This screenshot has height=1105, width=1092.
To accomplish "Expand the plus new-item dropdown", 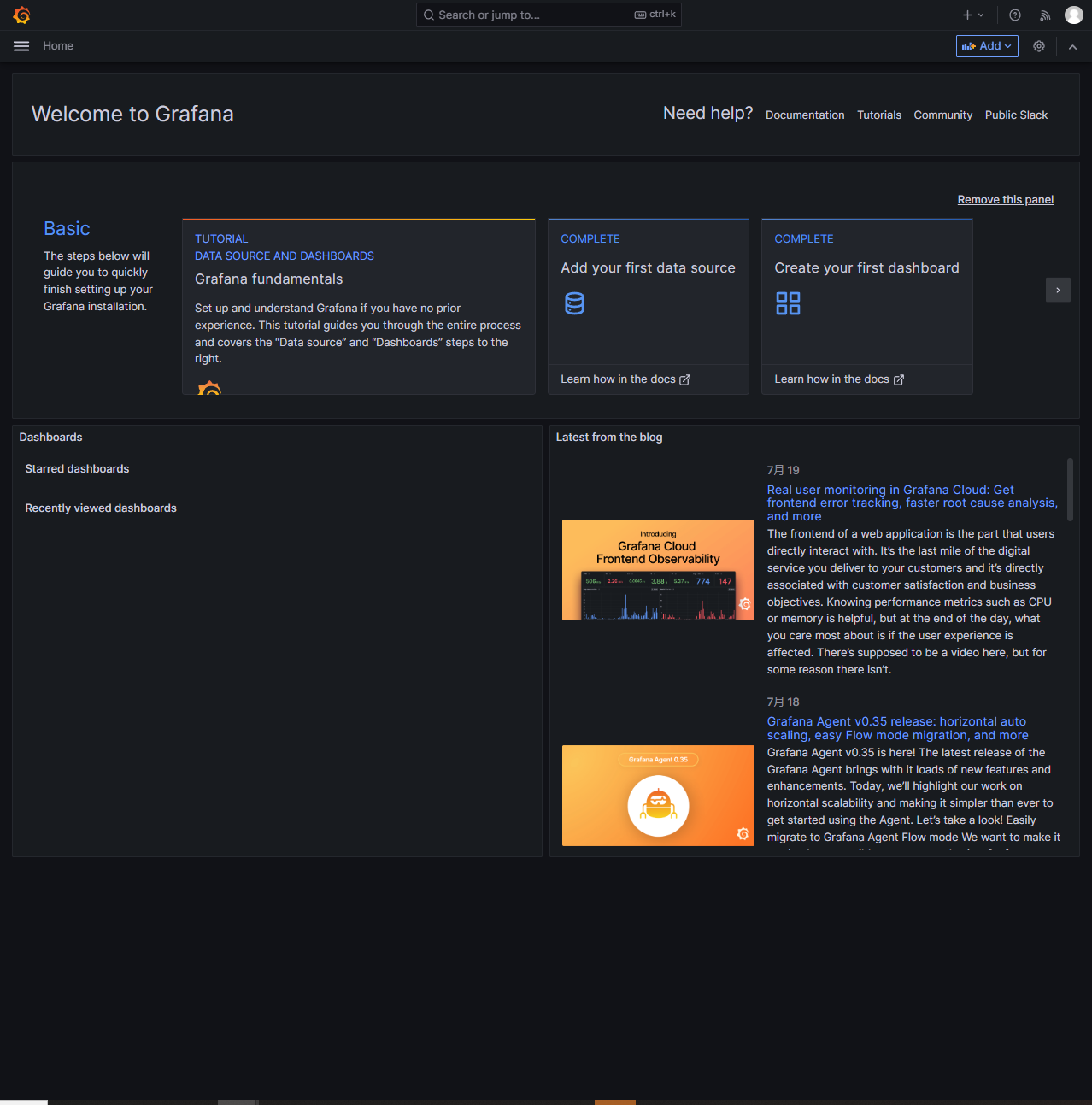I will [x=973, y=15].
